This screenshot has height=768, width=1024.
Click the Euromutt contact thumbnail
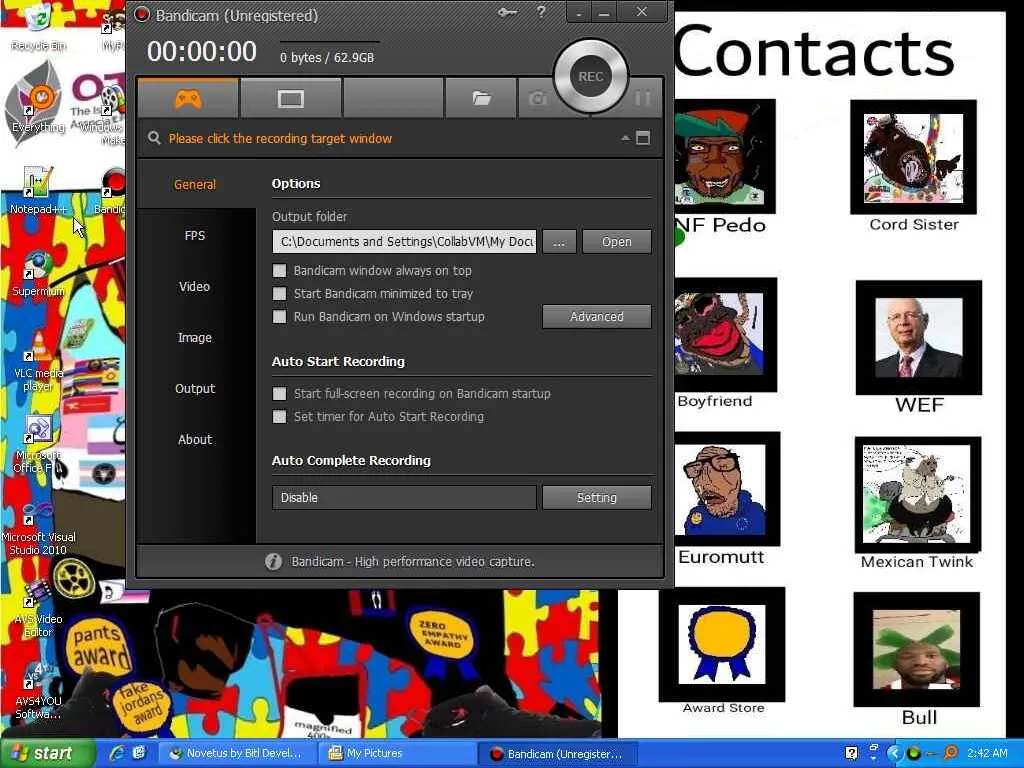coord(727,488)
